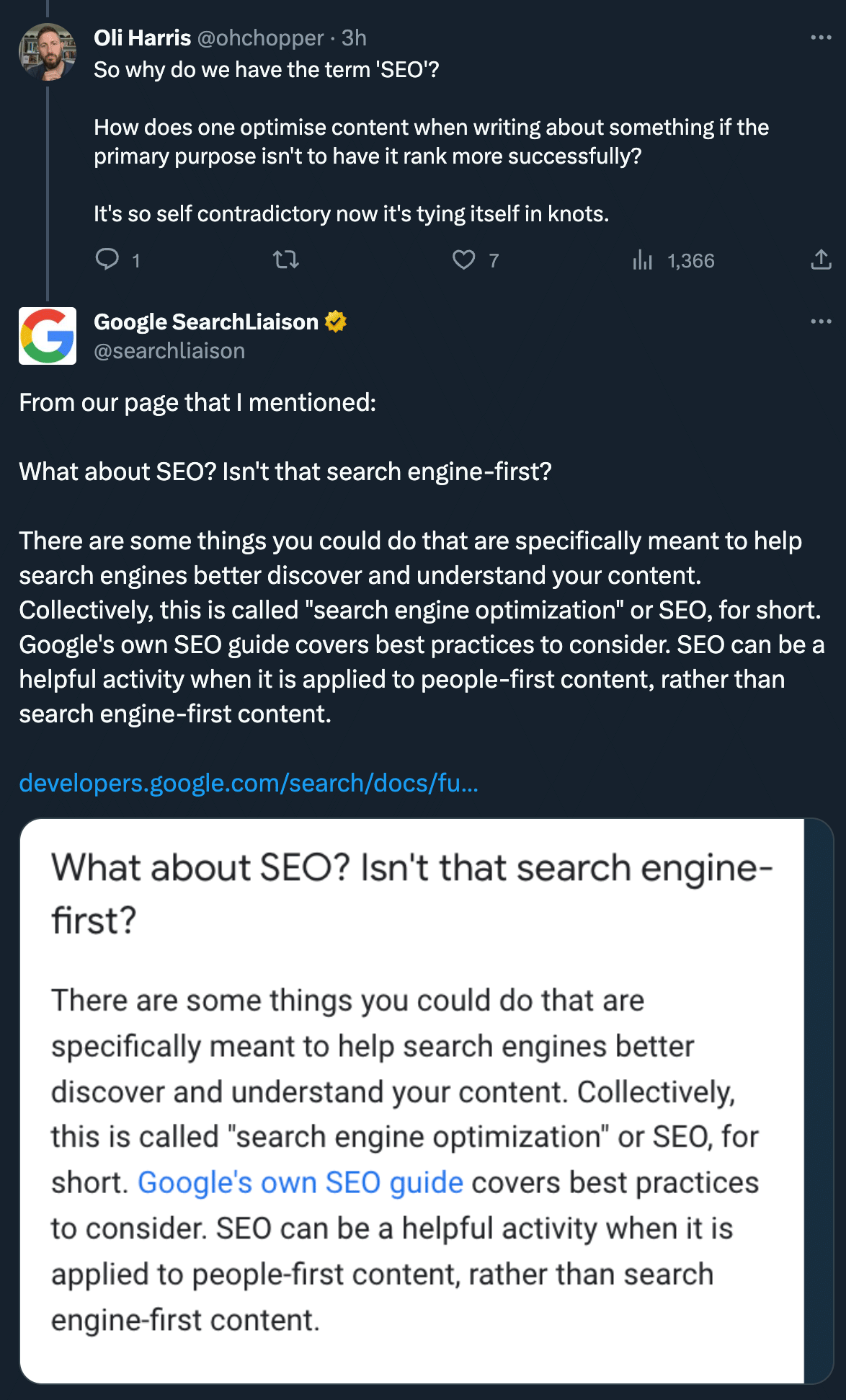This screenshot has height=1400, width=846.
Task: Like Oli Harris's tweet
Action: 463,260
